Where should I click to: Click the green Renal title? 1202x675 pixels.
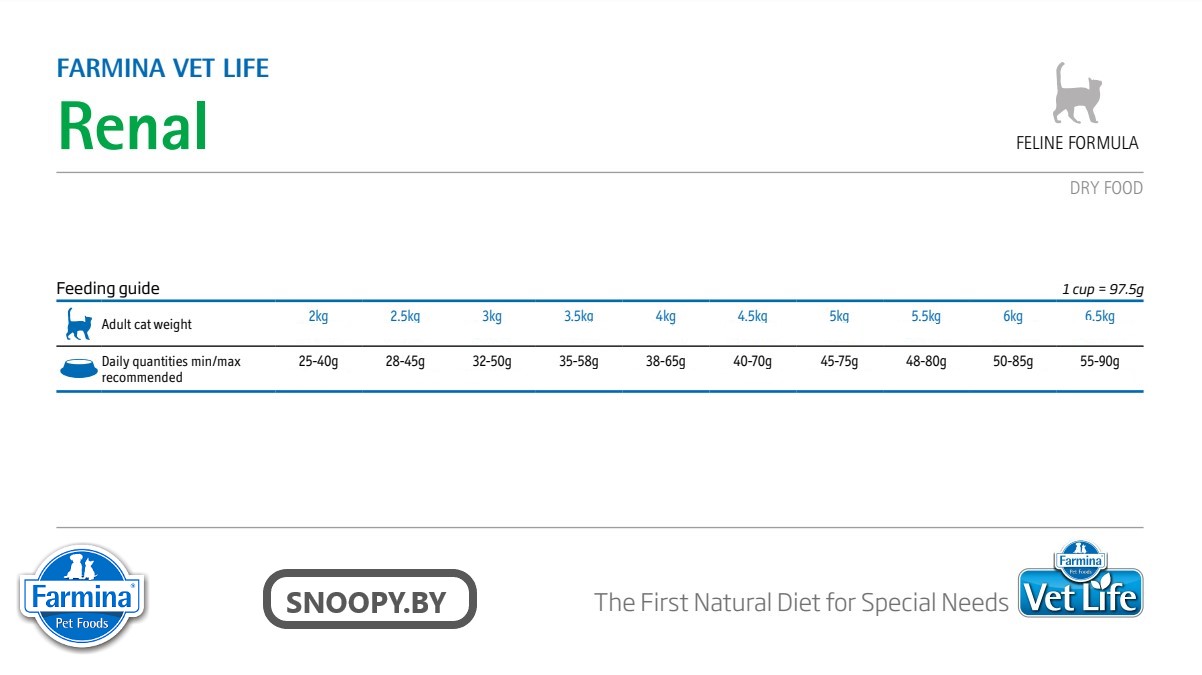(x=133, y=127)
